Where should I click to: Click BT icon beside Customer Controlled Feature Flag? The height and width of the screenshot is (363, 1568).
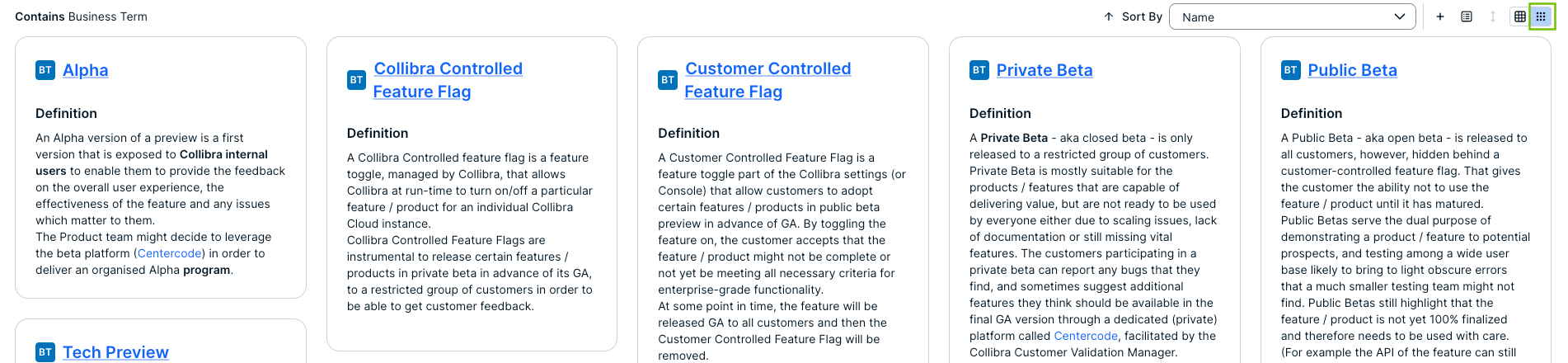click(x=668, y=80)
